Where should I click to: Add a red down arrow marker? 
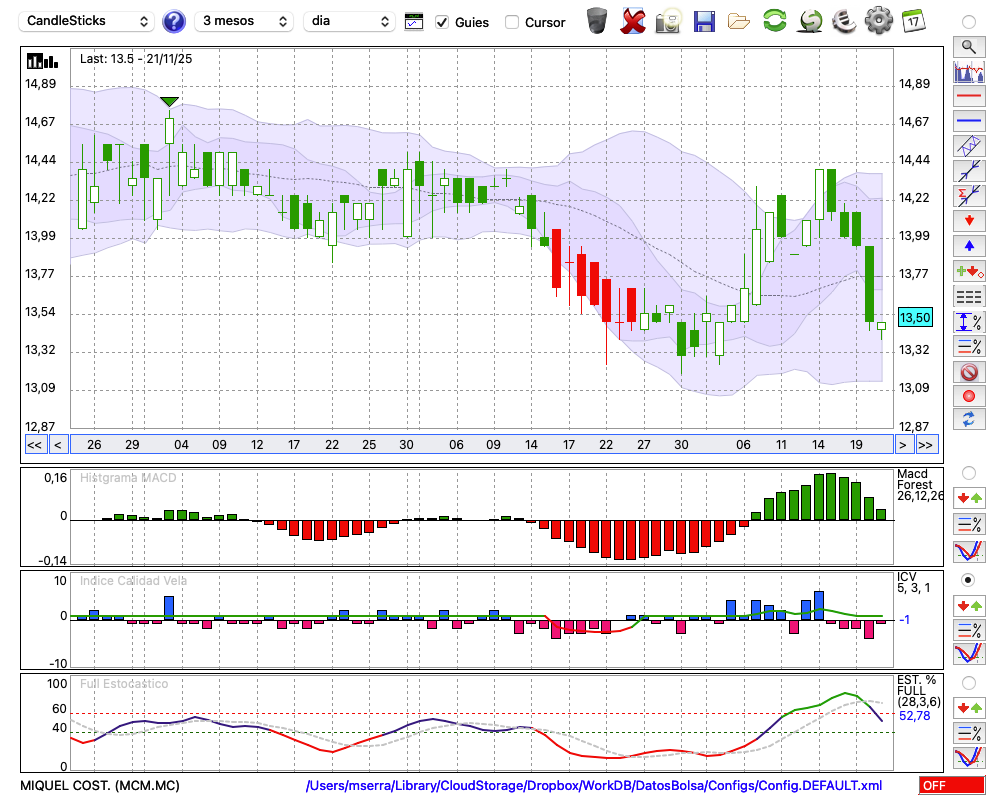tap(969, 221)
